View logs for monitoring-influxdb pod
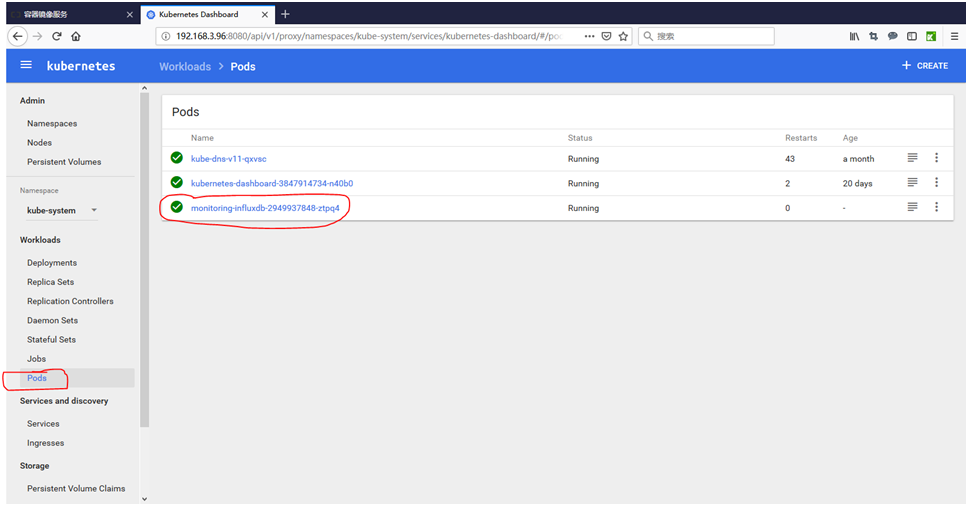 [912, 207]
